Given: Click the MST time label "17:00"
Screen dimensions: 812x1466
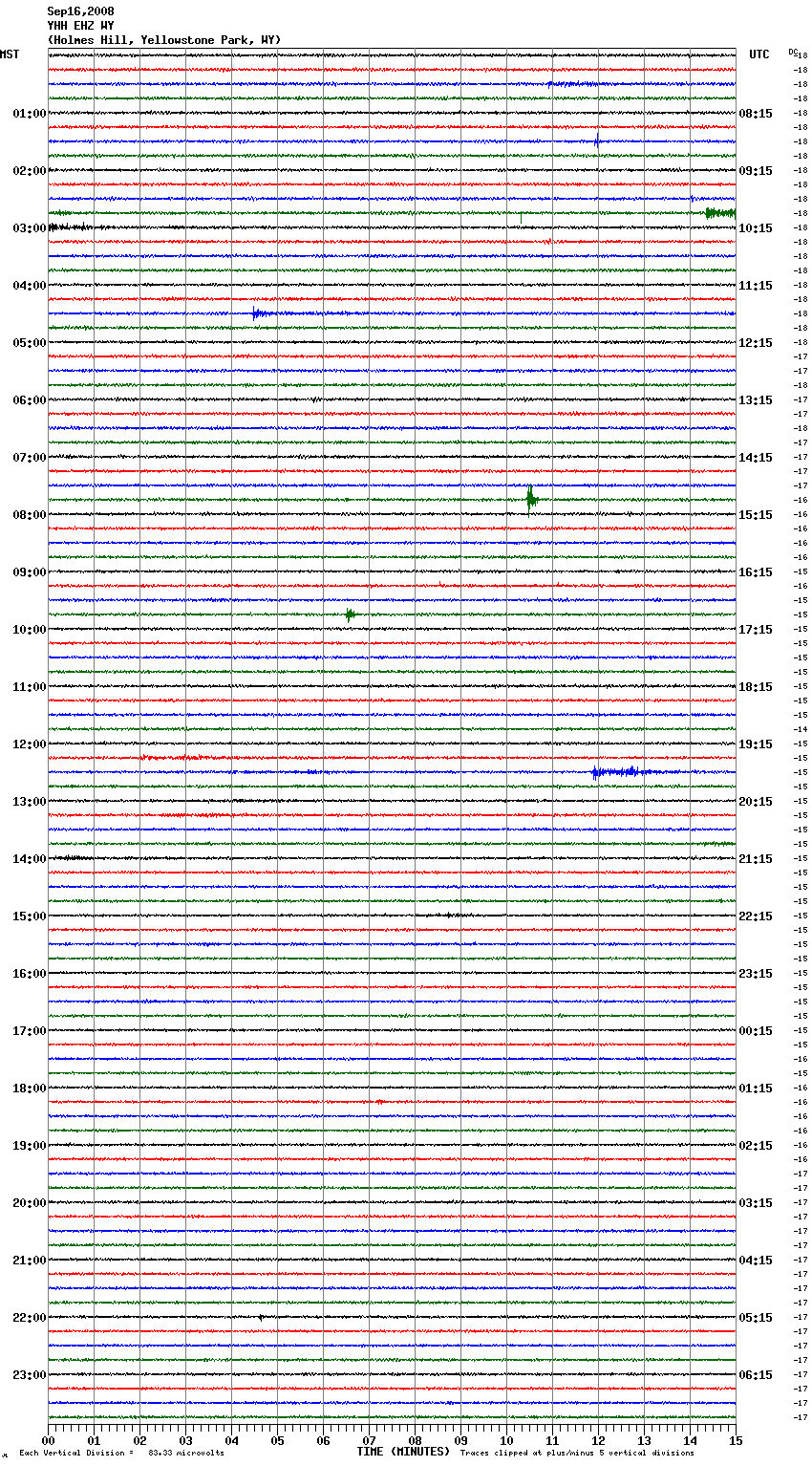Looking at the screenshot, I should (30, 1031).
